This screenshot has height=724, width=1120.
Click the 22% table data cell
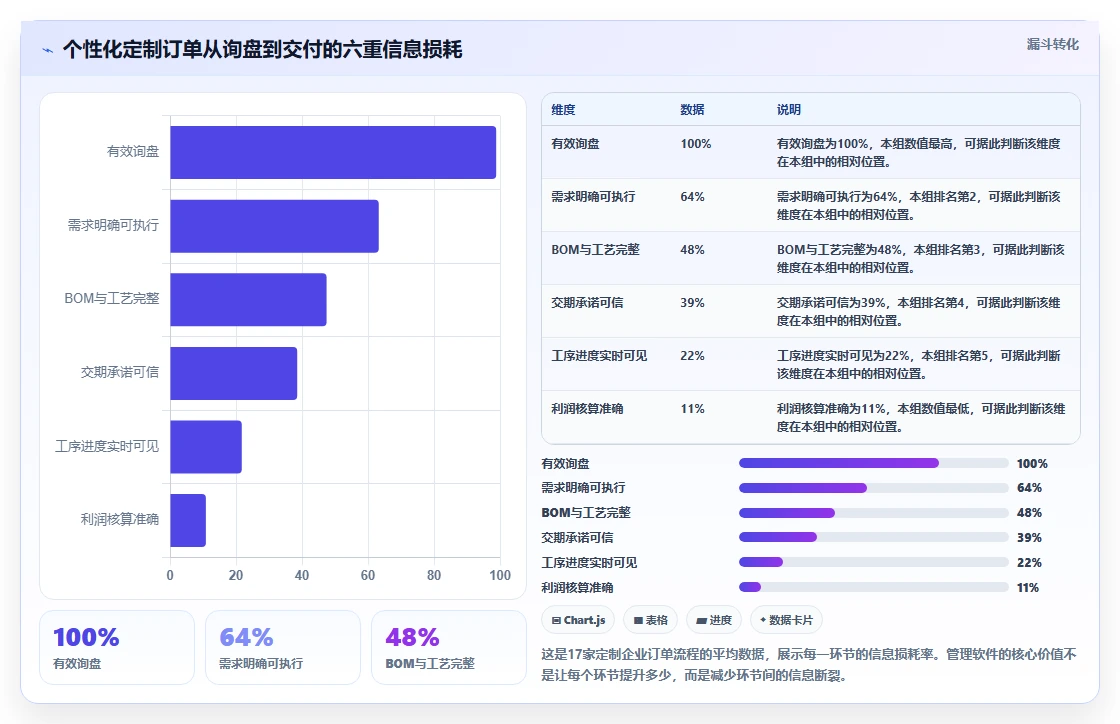[692, 355]
